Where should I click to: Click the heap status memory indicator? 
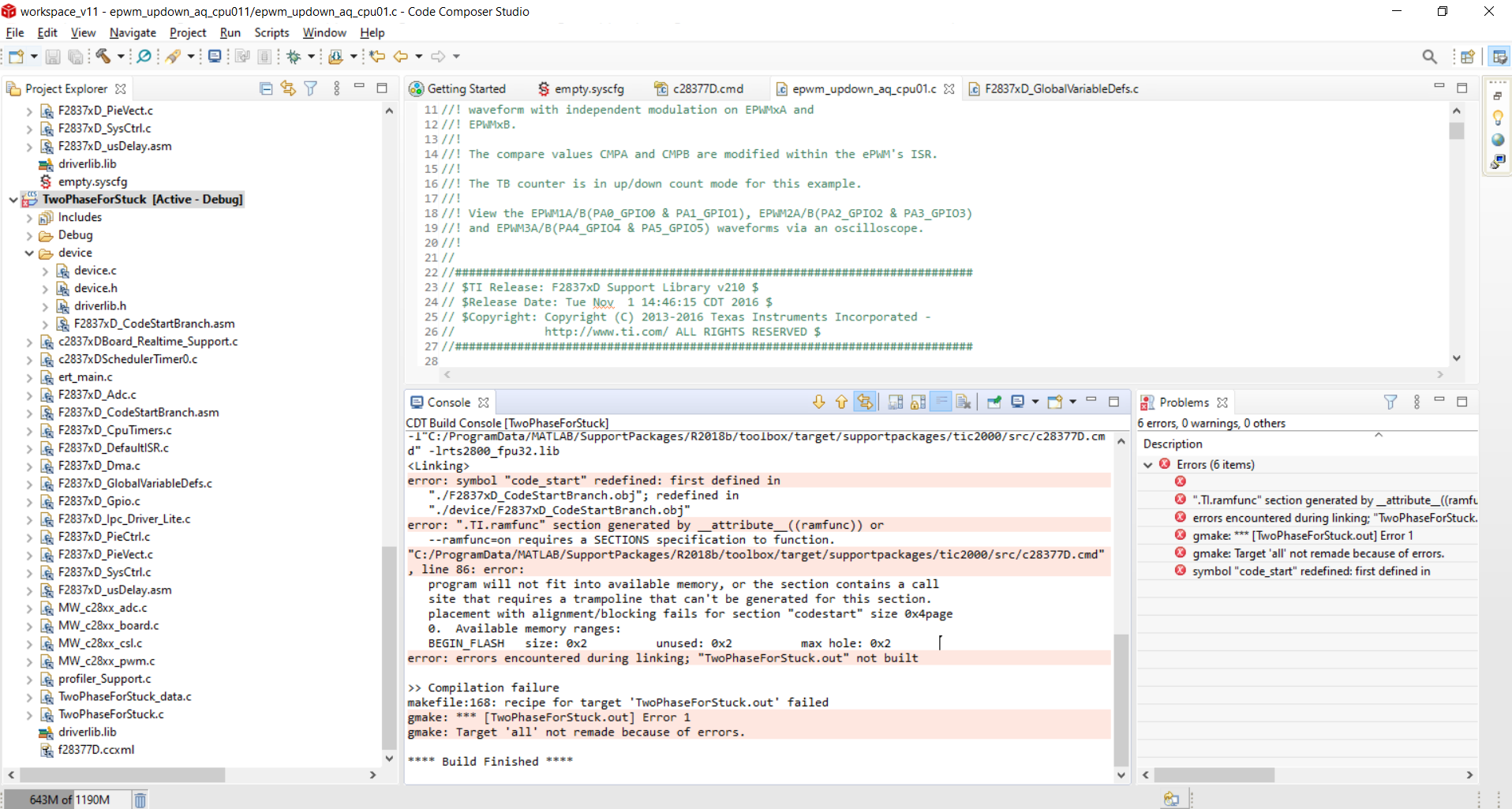click(x=69, y=800)
